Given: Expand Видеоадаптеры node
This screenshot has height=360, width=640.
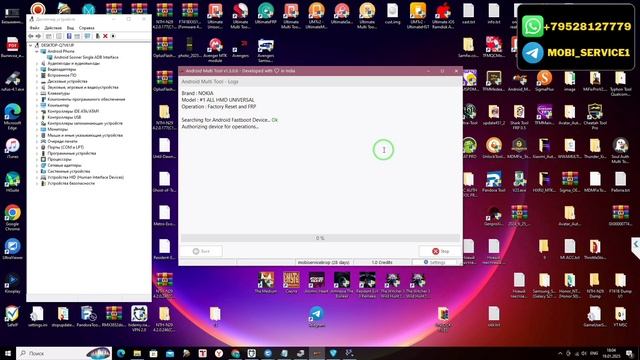Looking at the screenshot, I should (37, 69).
